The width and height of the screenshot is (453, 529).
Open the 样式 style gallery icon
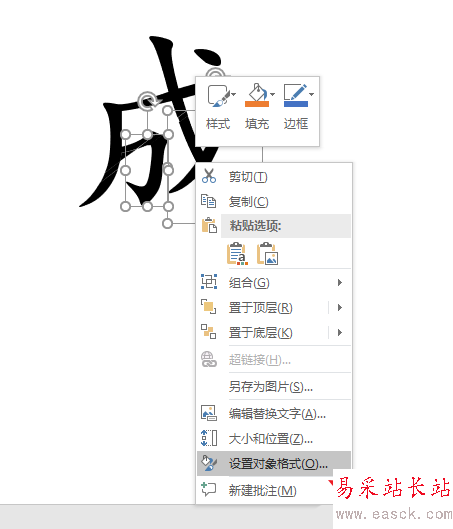click(x=217, y=96)
